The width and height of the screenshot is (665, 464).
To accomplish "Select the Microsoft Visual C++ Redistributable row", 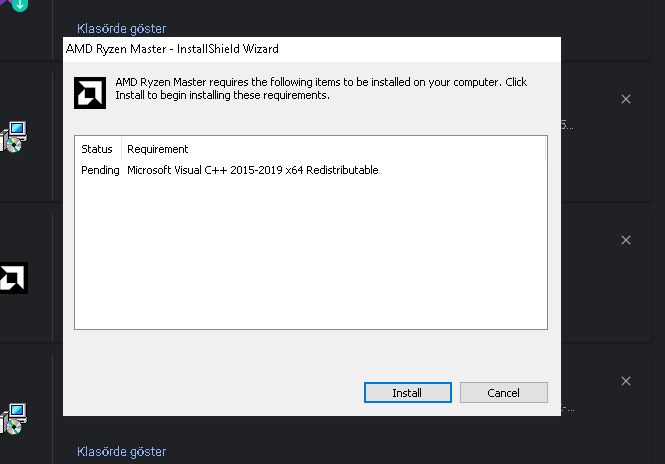I will 252,170.
